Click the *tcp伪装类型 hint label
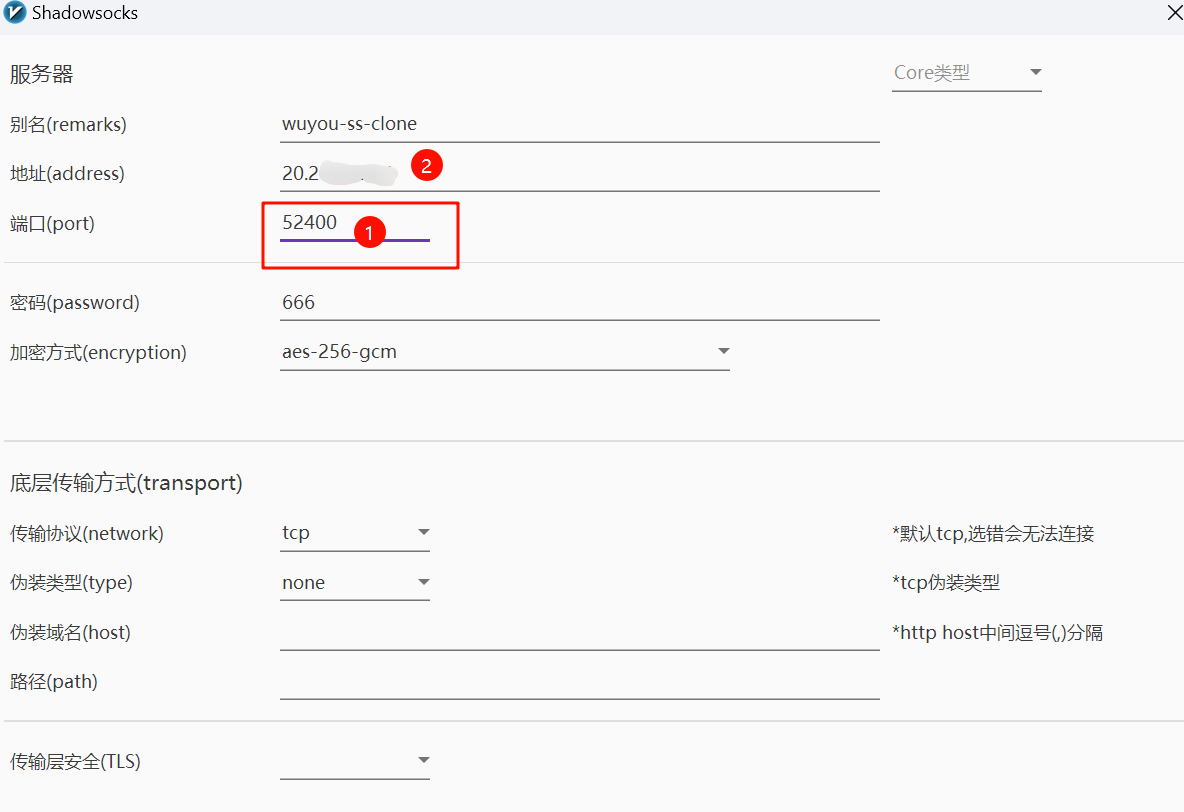The height and width of the screenshot is (812, 1184). coord(946,583)
